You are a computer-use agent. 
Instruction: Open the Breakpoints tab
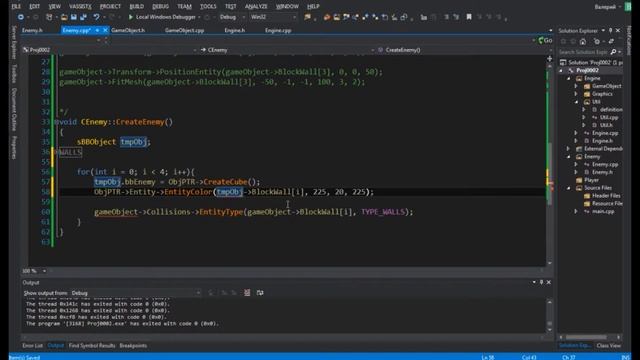click(133, 346)
